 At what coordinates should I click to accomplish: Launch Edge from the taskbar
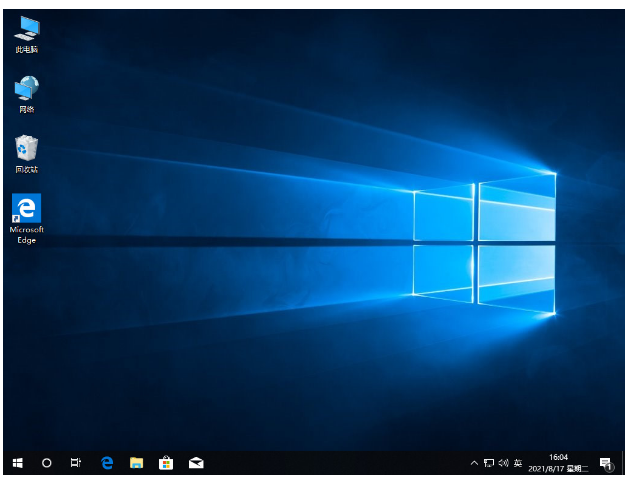click(x=107, y=463)
